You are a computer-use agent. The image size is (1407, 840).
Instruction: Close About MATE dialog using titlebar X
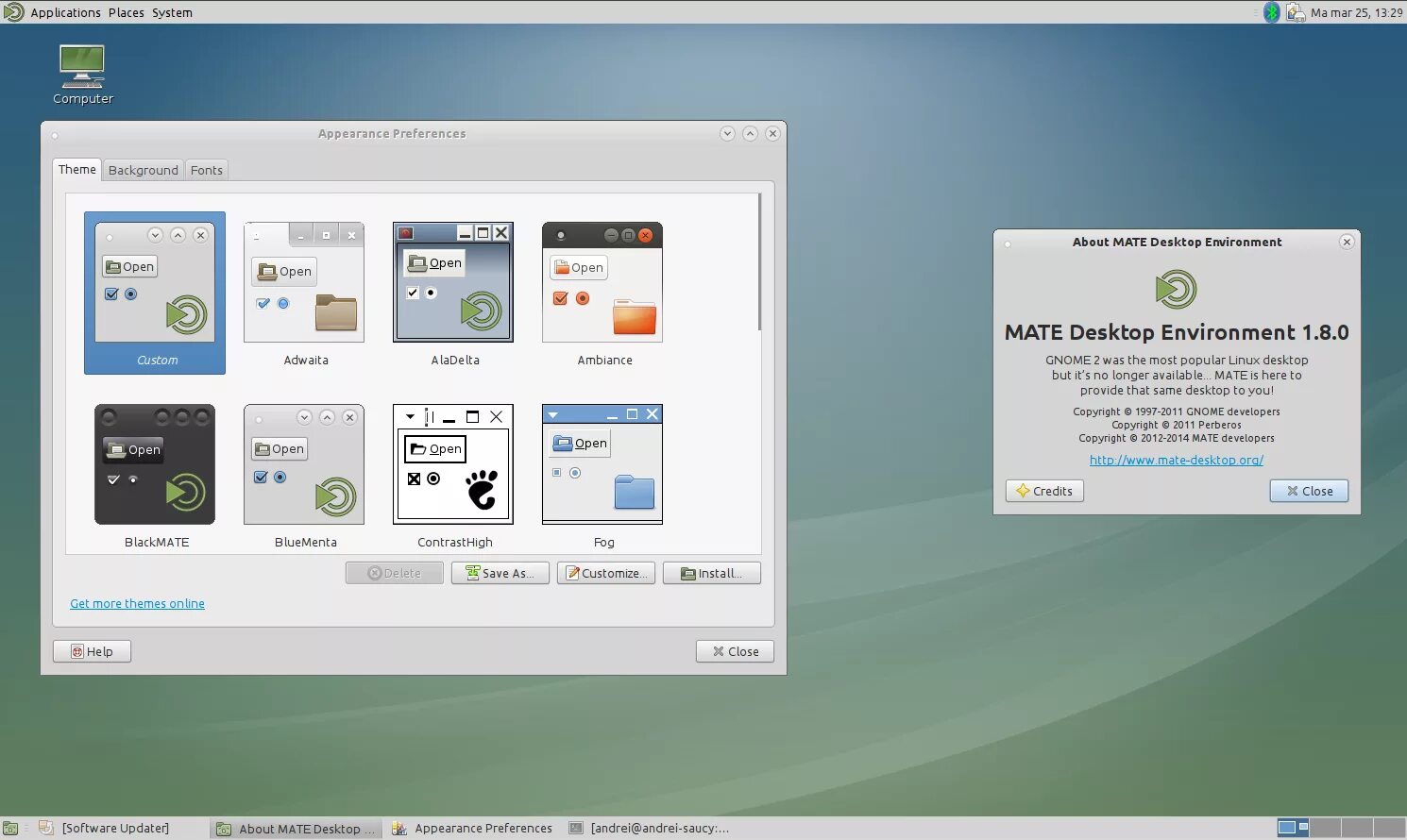coord(1347,242)
